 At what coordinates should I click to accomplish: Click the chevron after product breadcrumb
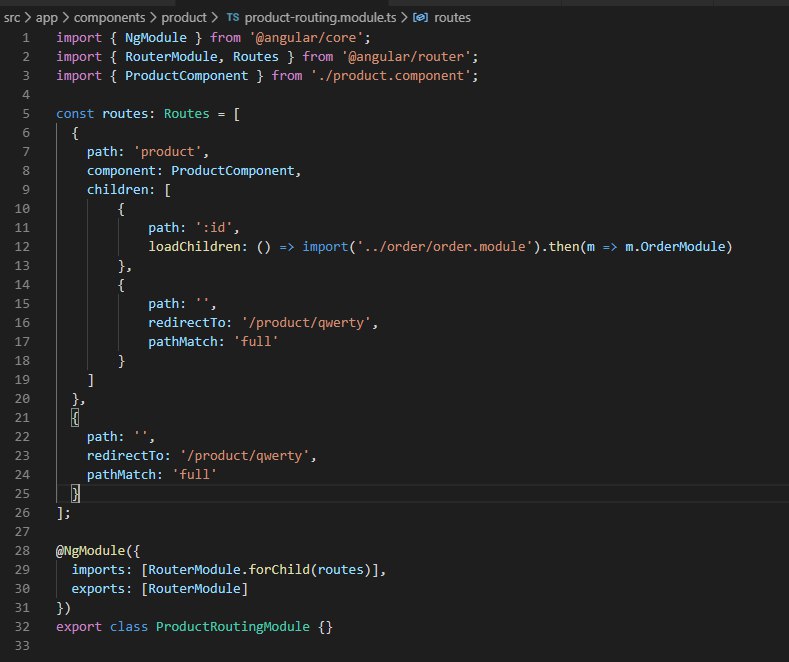pos(215,18)
